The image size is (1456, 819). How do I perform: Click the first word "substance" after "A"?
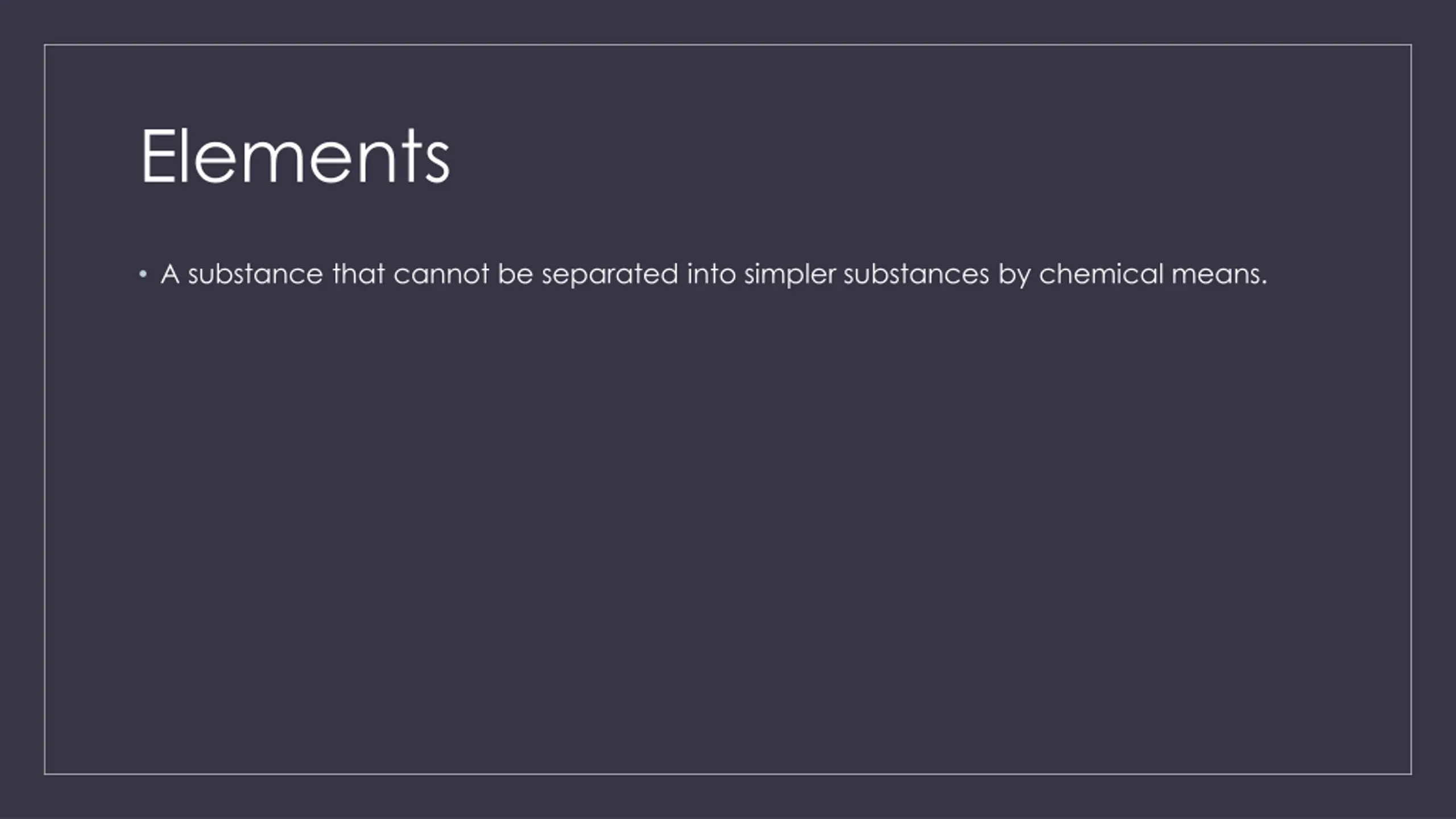pos(255,274)
